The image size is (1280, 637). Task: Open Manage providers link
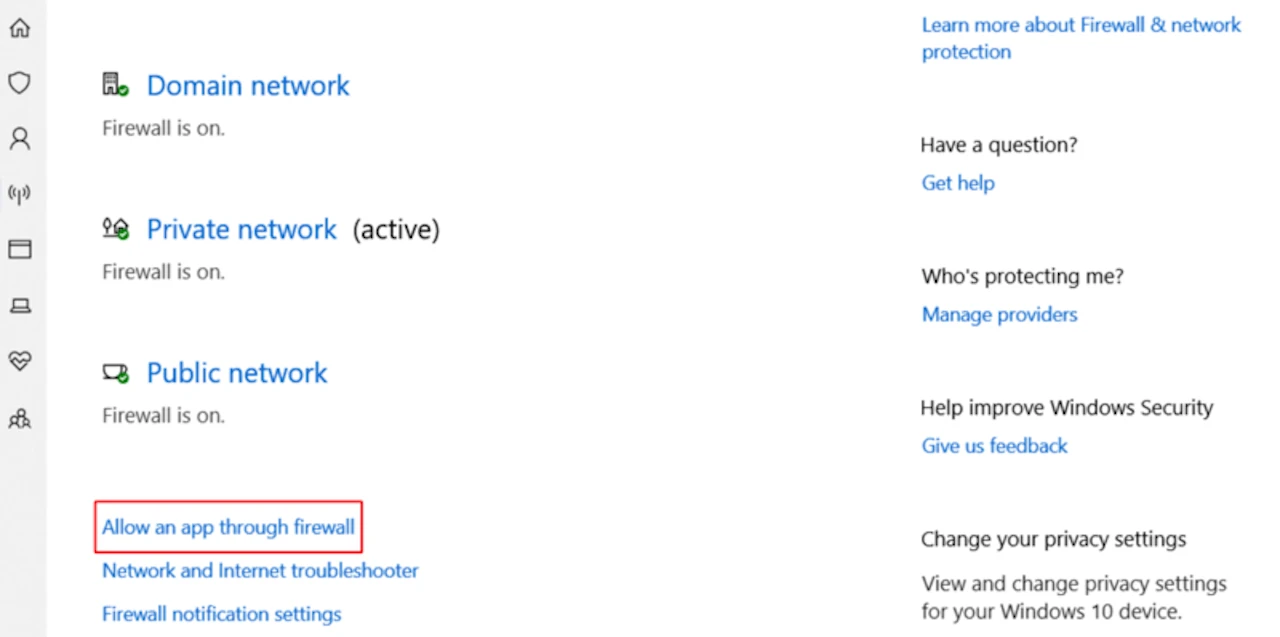pyautogui.click(x=999, y=315)
